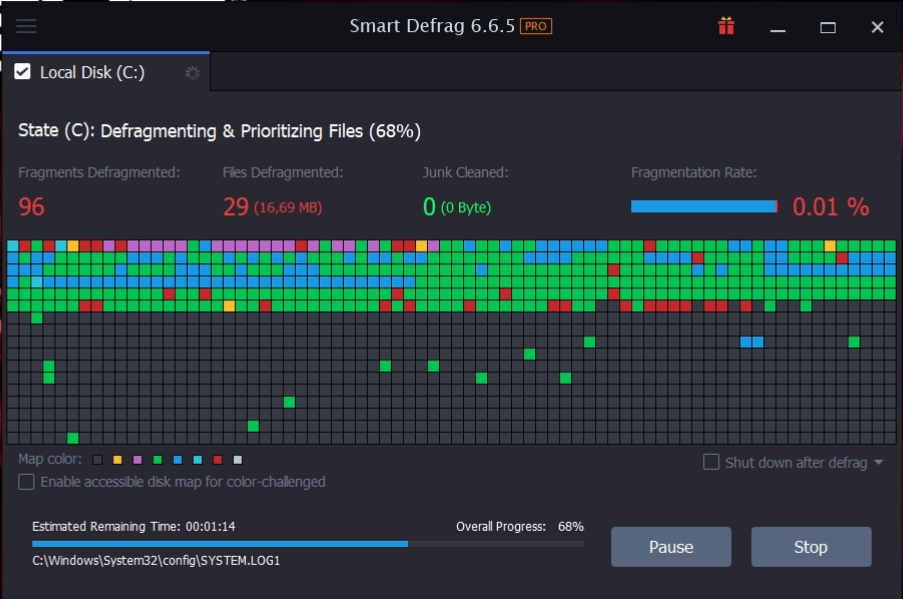This screenshot has width=903, height=599.
Task: Click the red map color swatch
Action: click(218, 460)
